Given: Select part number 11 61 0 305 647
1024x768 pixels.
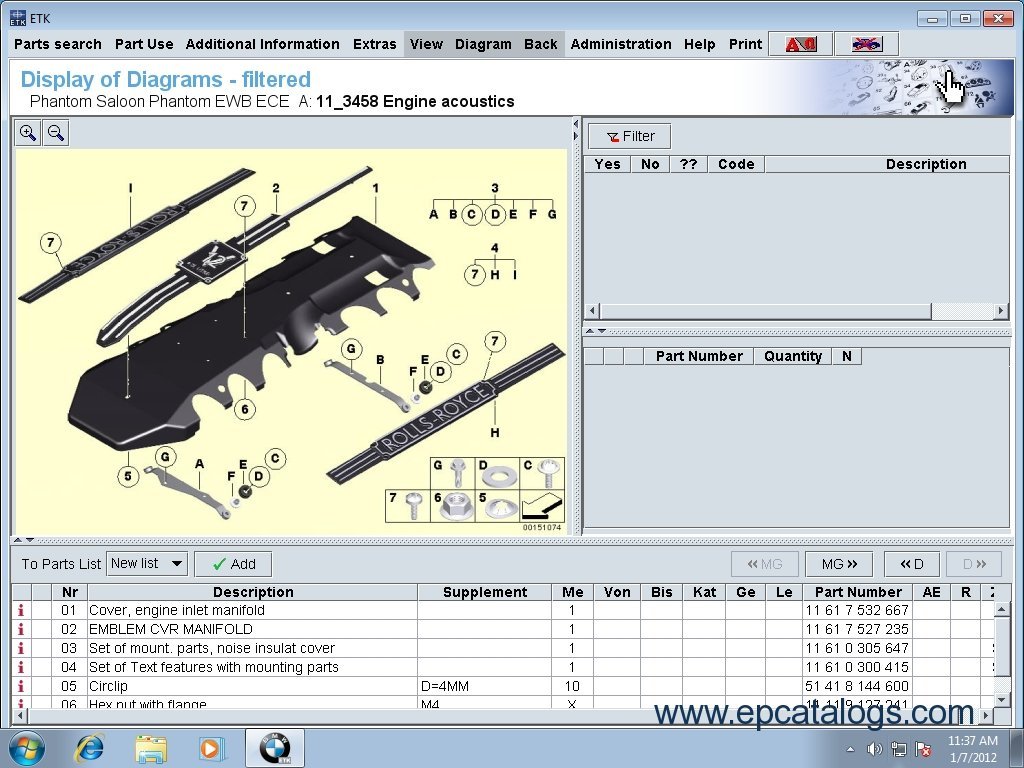Looking at the screenshot, I should click(x=857, y=648).
